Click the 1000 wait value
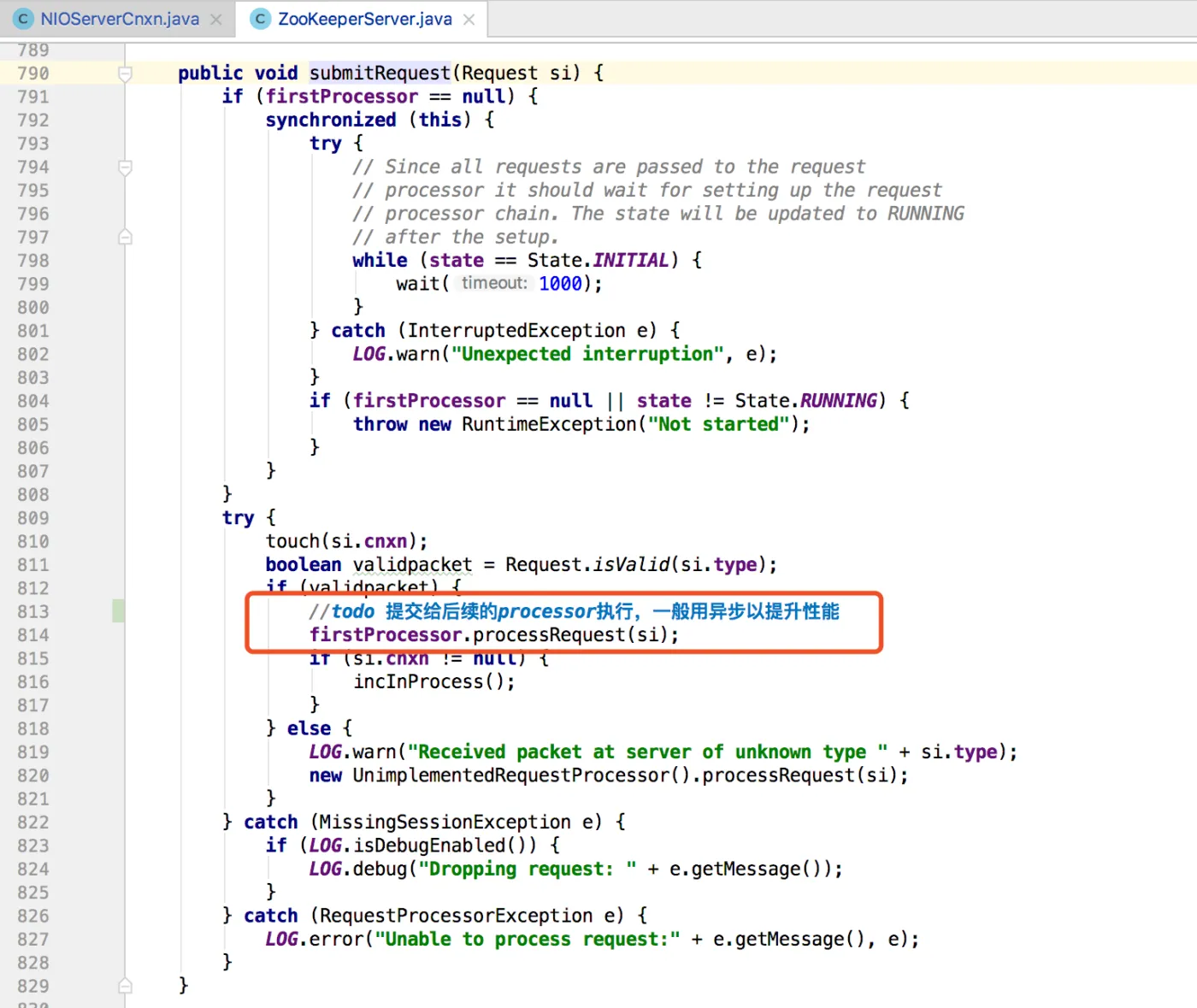Image resolution: width=1197 pixels, height=1008 pixels. click(560, 284)
